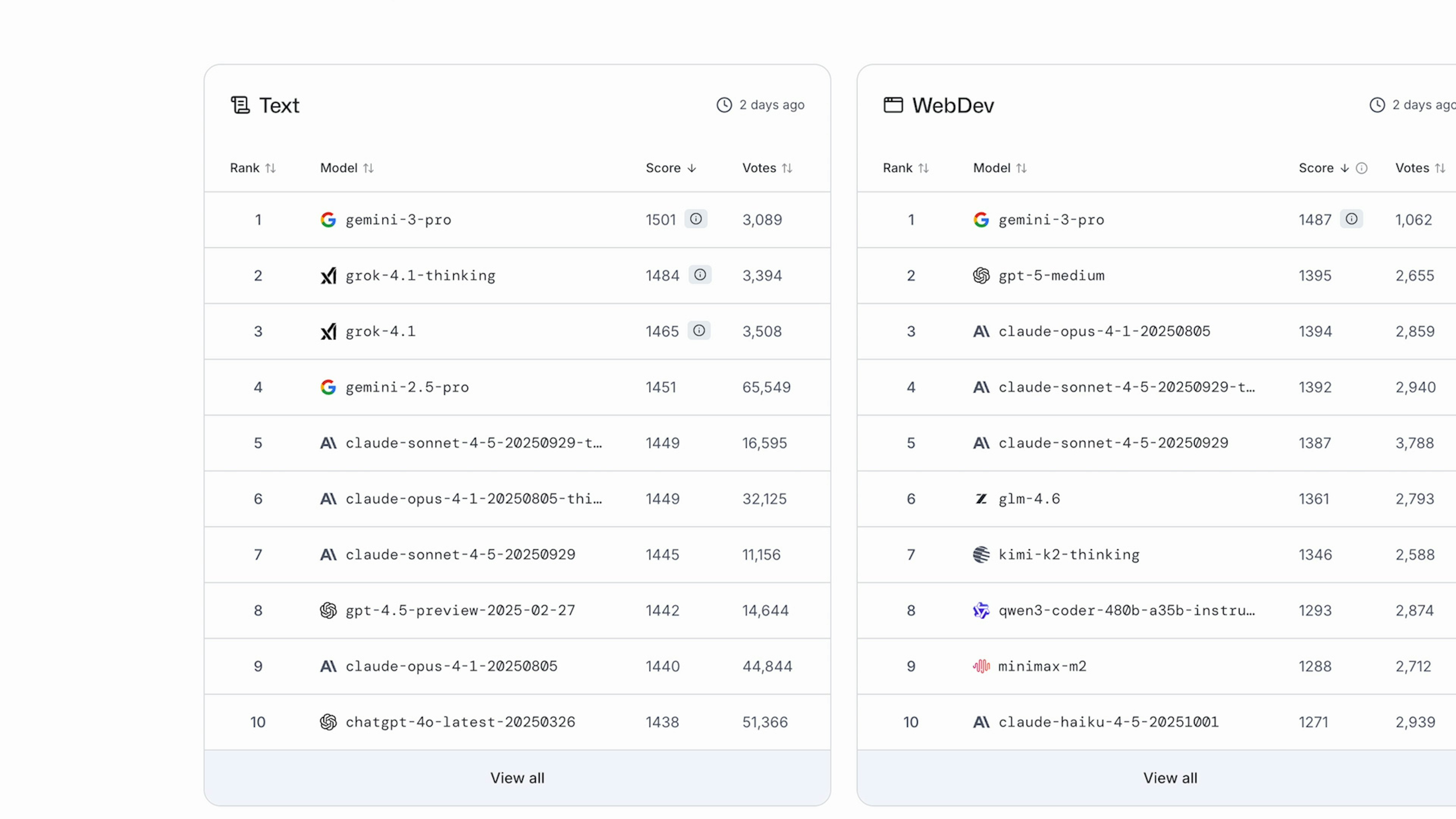Open gemini-2.5-pro model in Text table
Screen dimensions: 1456x819
407,387
